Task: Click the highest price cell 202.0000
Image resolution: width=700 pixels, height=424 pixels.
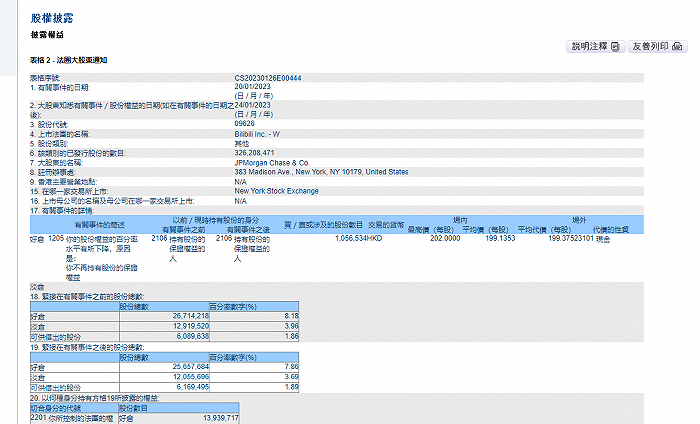Action: pos(445,238)
